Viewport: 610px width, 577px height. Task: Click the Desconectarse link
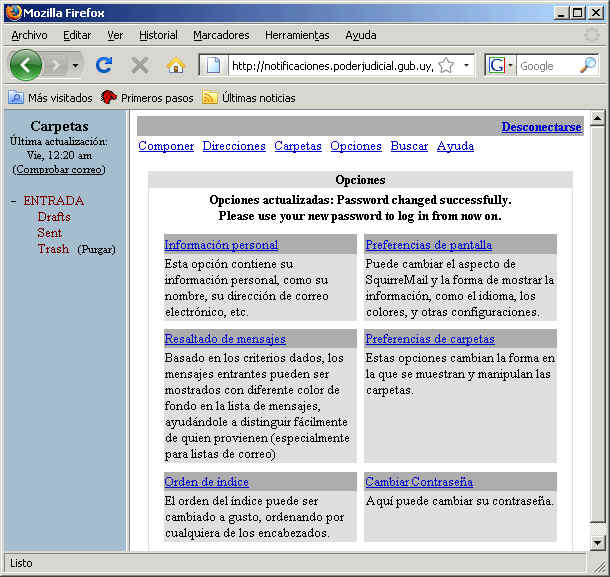point(541,127)
